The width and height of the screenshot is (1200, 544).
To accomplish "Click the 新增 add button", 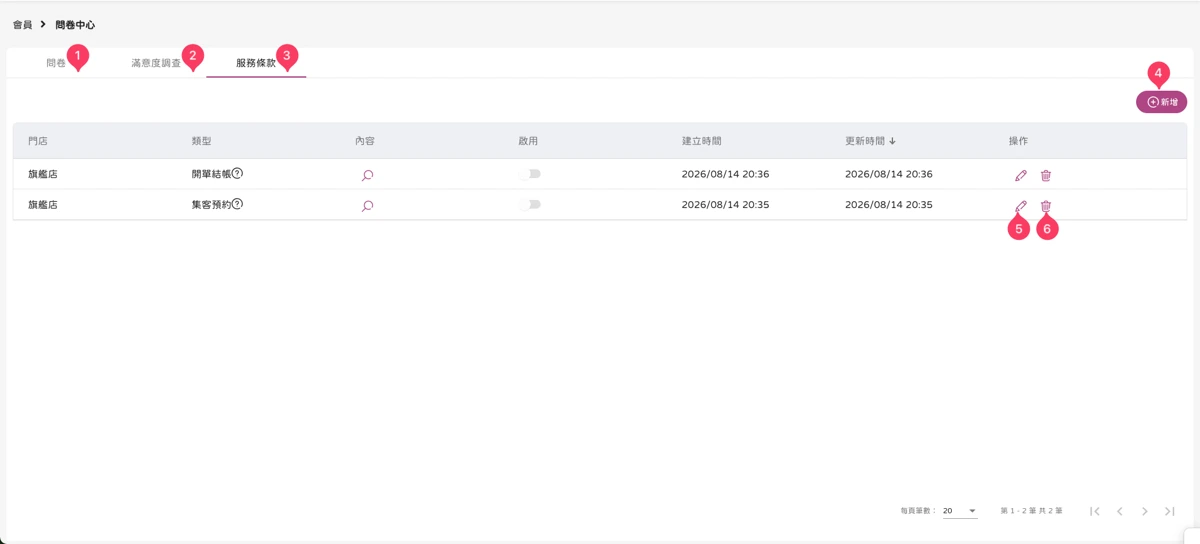I will point(1161,102).
